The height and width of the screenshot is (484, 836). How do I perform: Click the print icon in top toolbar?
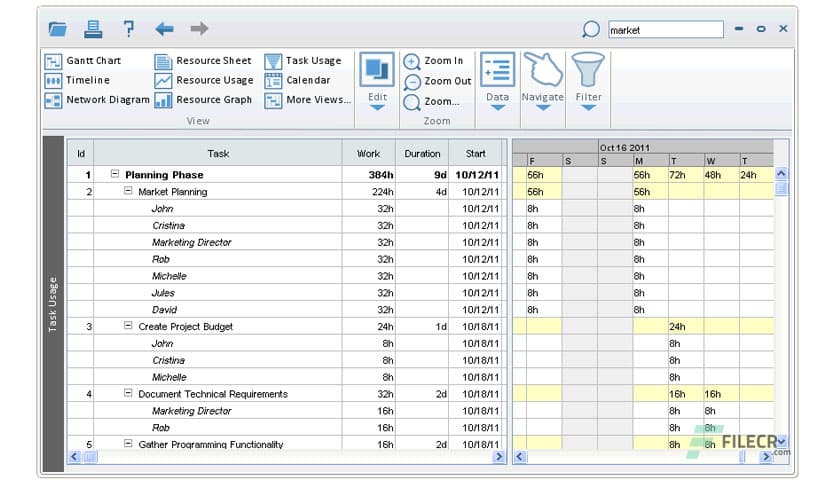click(93, 29)
